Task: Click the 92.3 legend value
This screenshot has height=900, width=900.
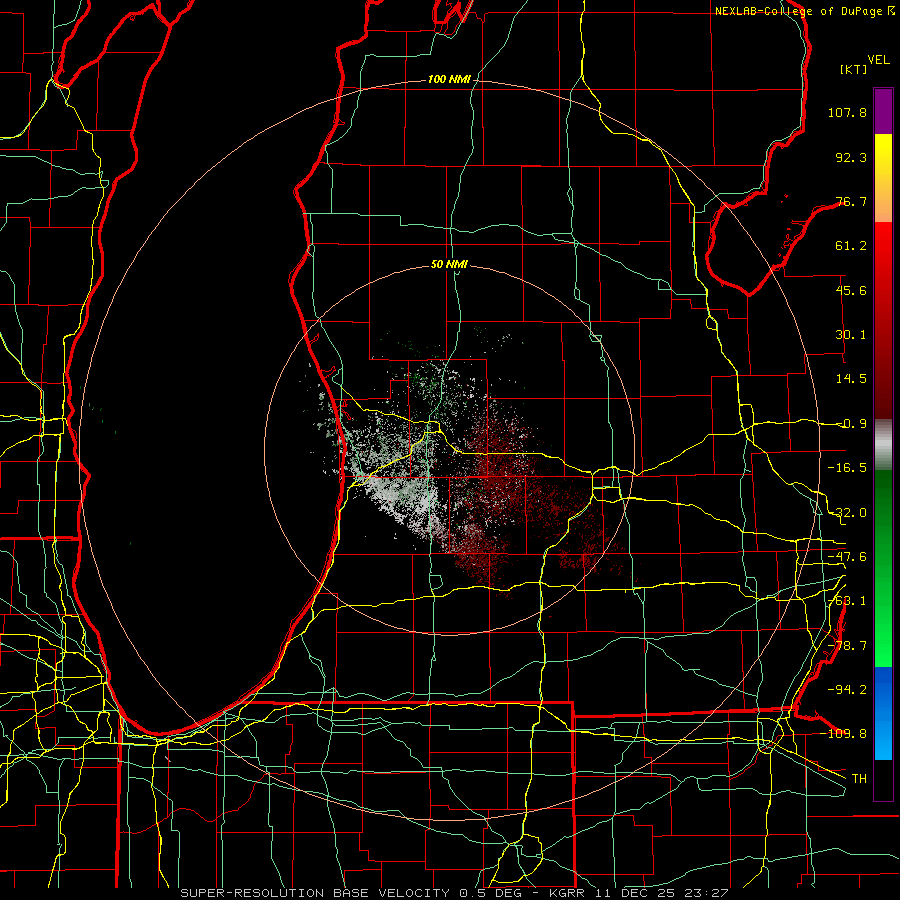Action: coord(851,157)
